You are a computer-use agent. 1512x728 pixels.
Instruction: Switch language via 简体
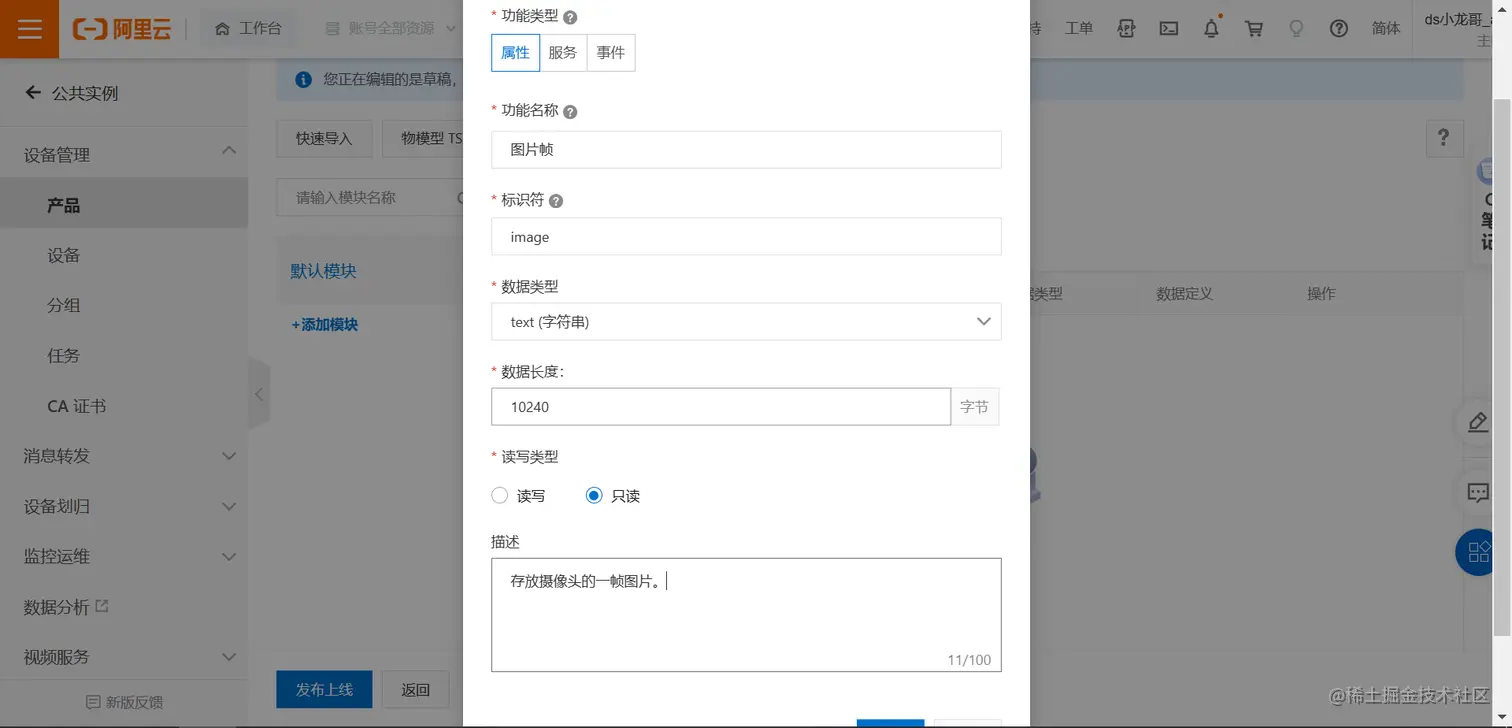point(1386,29)
